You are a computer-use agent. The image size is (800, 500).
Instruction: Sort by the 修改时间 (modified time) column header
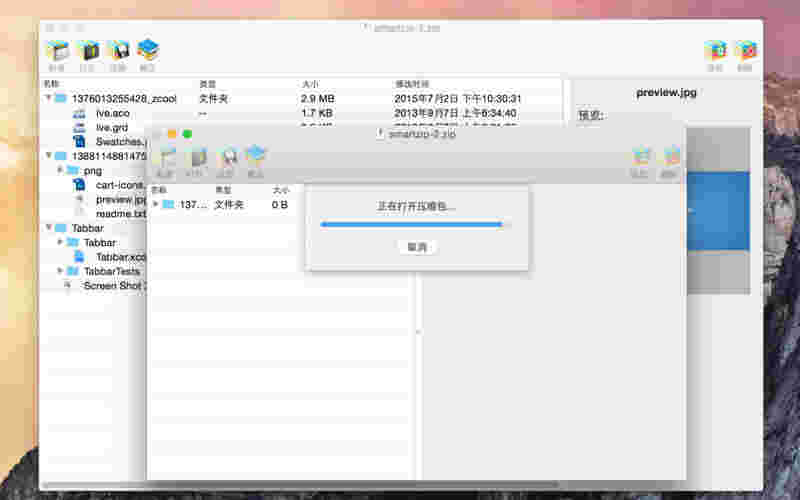(x=412, y=85)
